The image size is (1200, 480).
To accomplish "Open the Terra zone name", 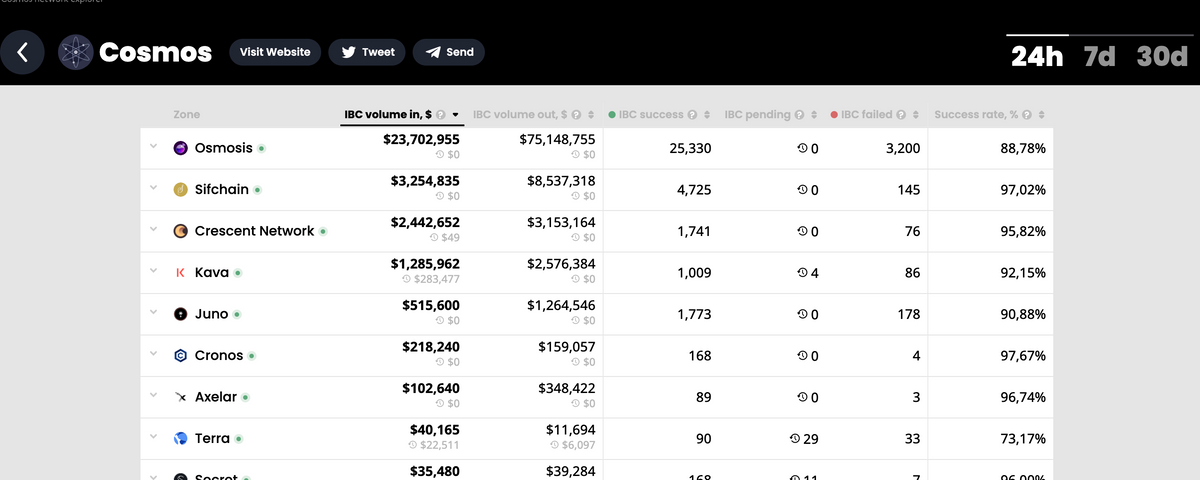I will click(213, 438).
